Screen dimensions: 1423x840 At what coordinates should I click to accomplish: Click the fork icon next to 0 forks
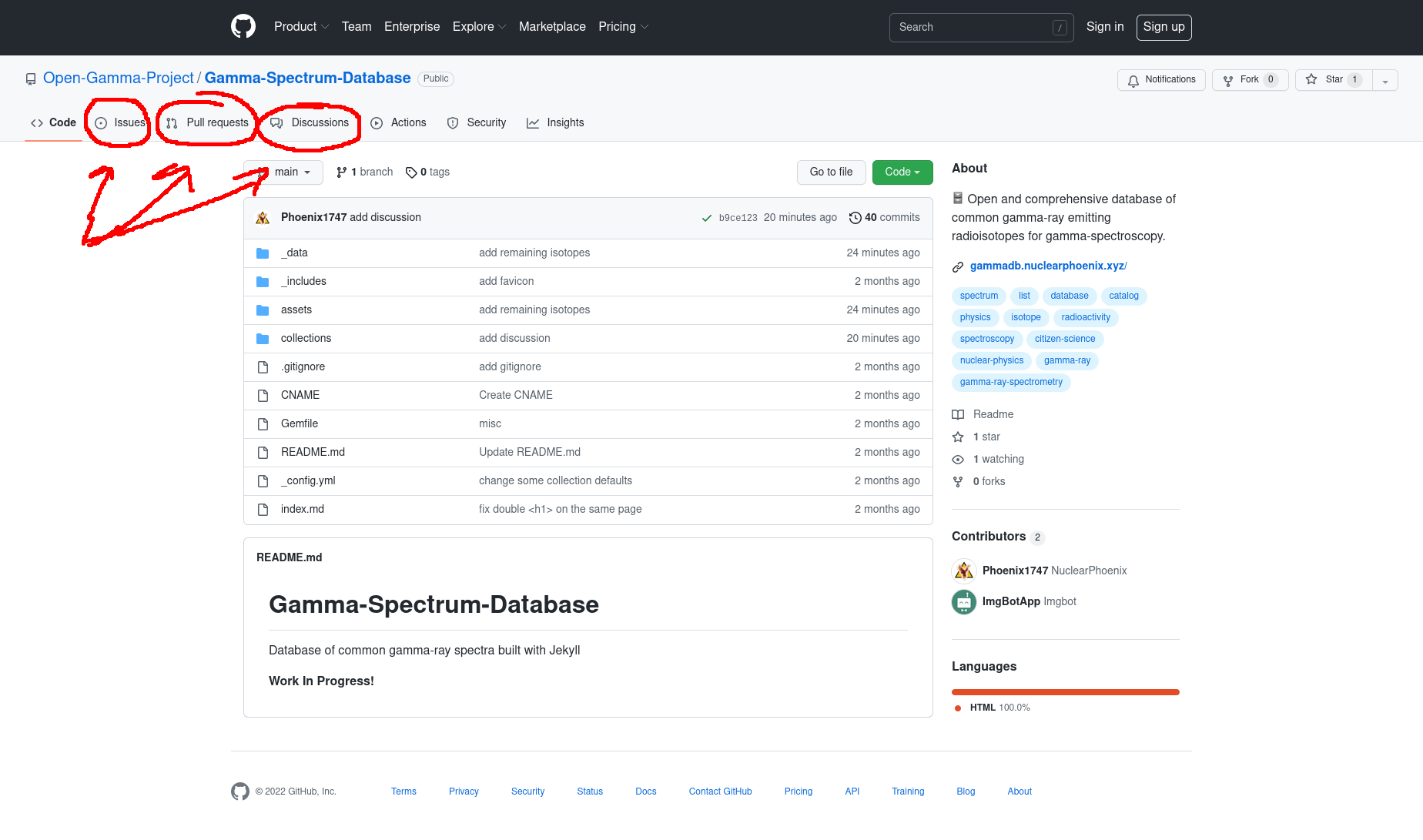click(958, 482)
